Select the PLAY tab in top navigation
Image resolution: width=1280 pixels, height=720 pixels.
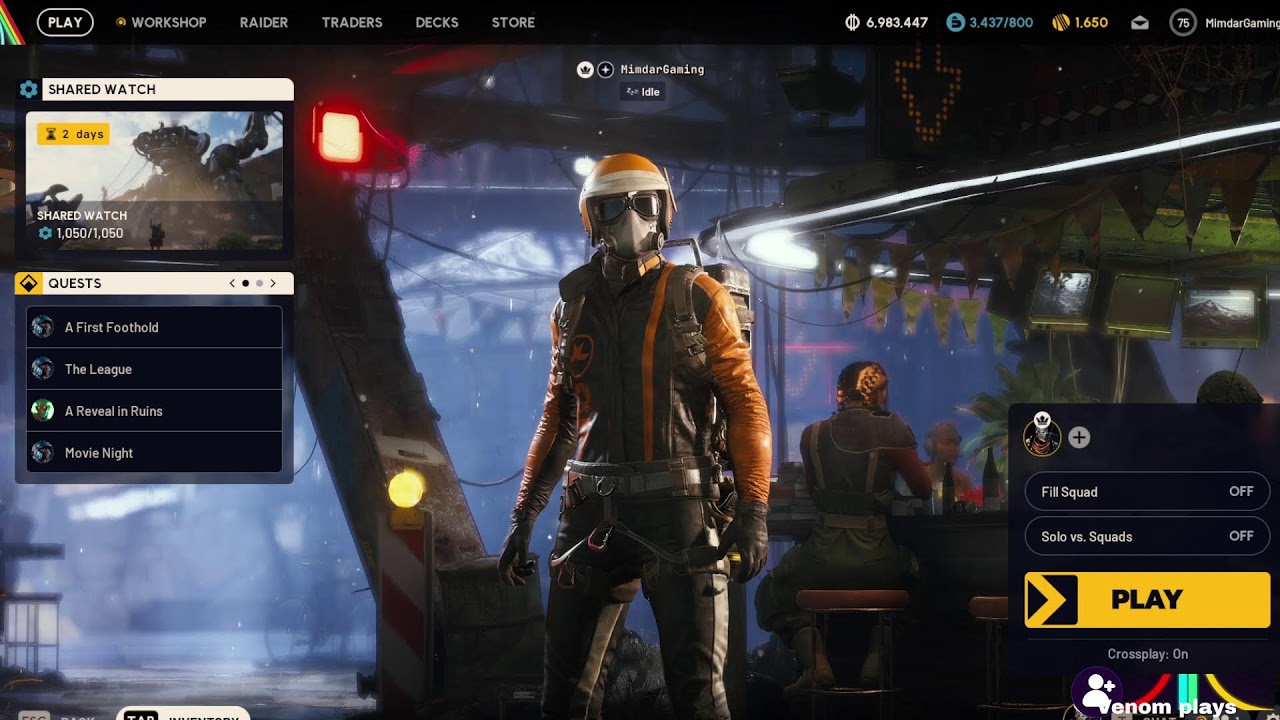65,22
